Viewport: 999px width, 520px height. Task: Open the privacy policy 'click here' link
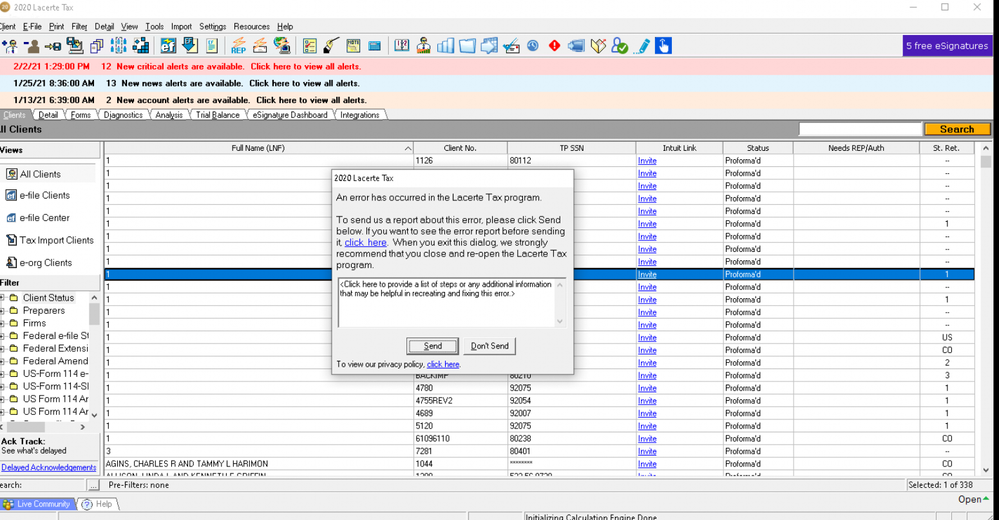(x=443, y=365)
